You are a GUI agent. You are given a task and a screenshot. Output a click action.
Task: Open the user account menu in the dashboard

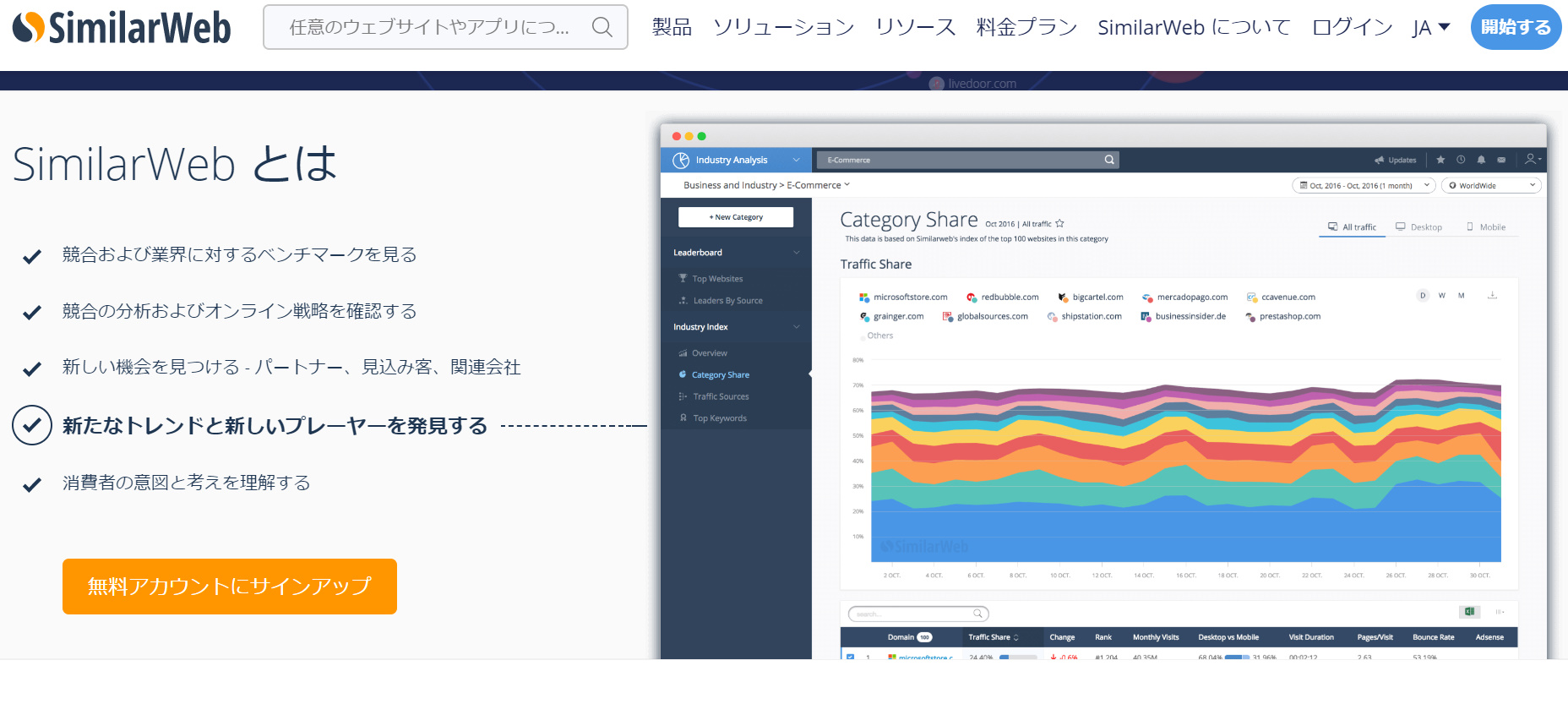point(1533,159)
